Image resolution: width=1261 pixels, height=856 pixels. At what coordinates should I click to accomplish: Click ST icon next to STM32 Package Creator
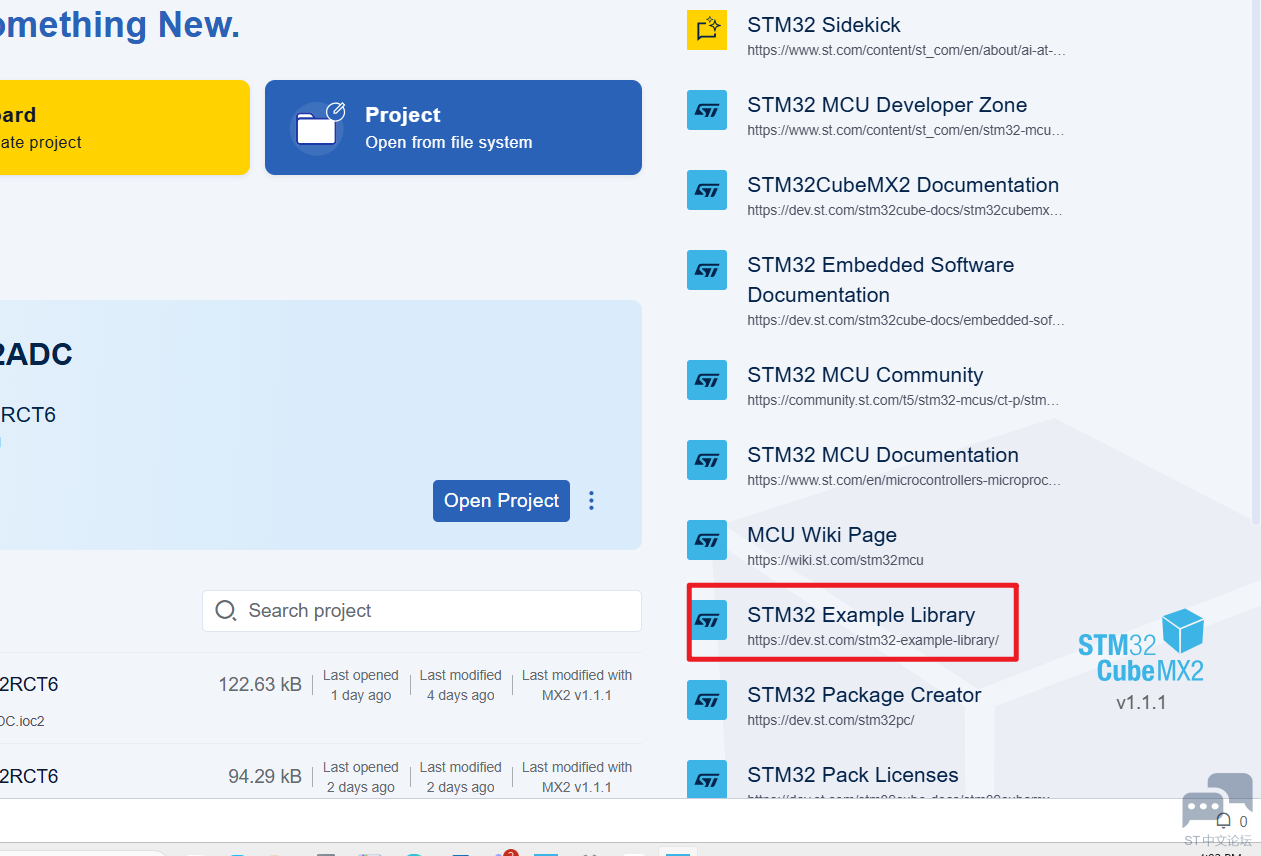click(707, 700)
